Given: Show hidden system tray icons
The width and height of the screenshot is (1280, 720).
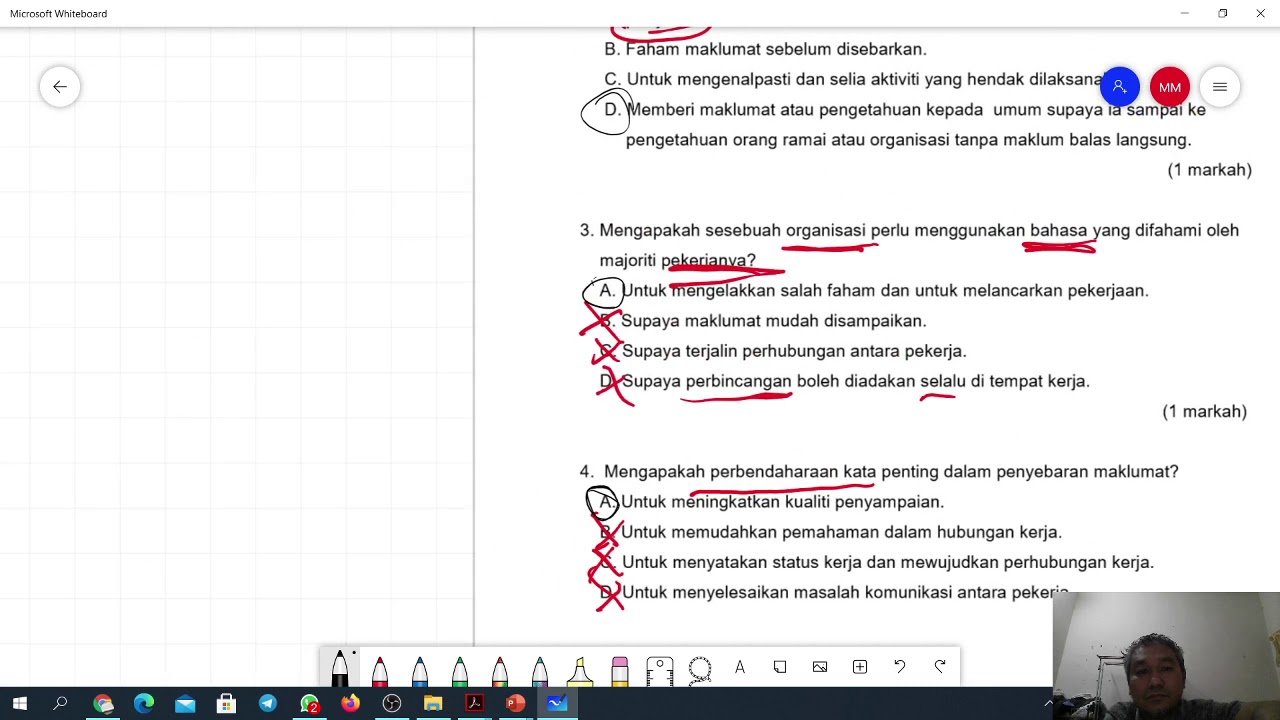Looking at the screenshot, I should (1048, 704).
